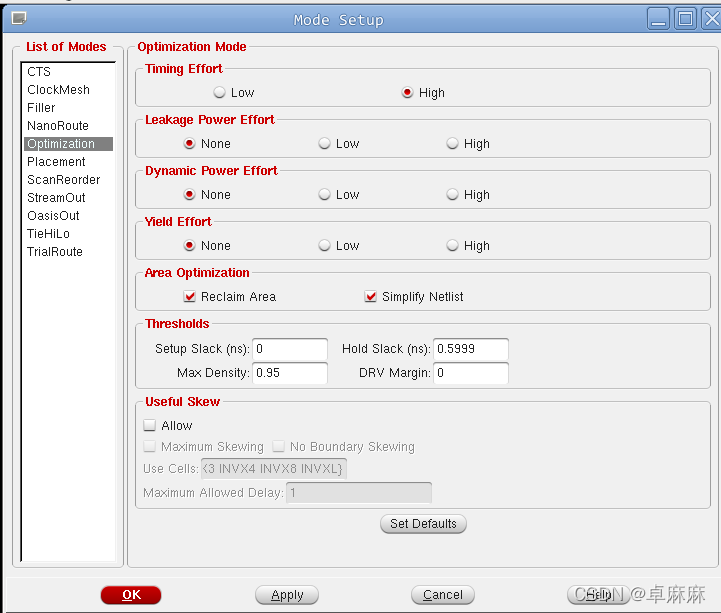Click the Hold Slack (ns) field
The image size is (721, 613).
(x=471, y=349)
